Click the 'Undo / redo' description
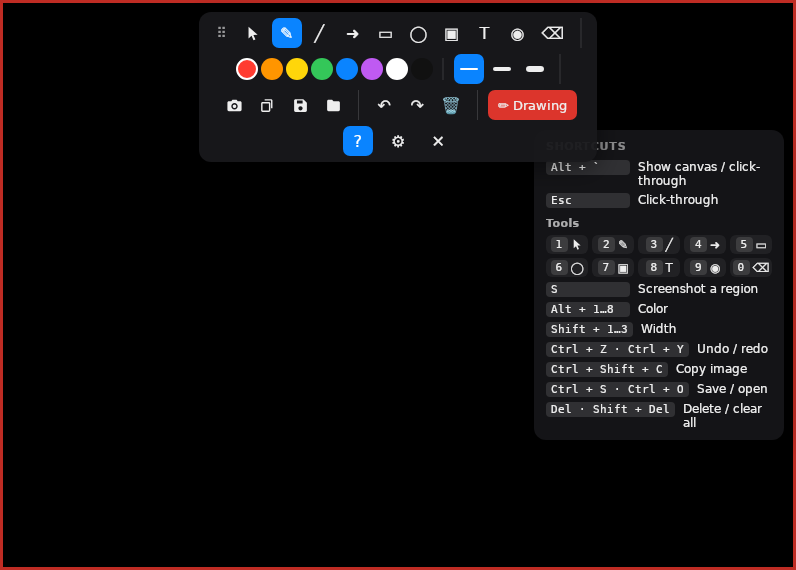The width and height of the screenshot is (796, 570). coord(732,349)
